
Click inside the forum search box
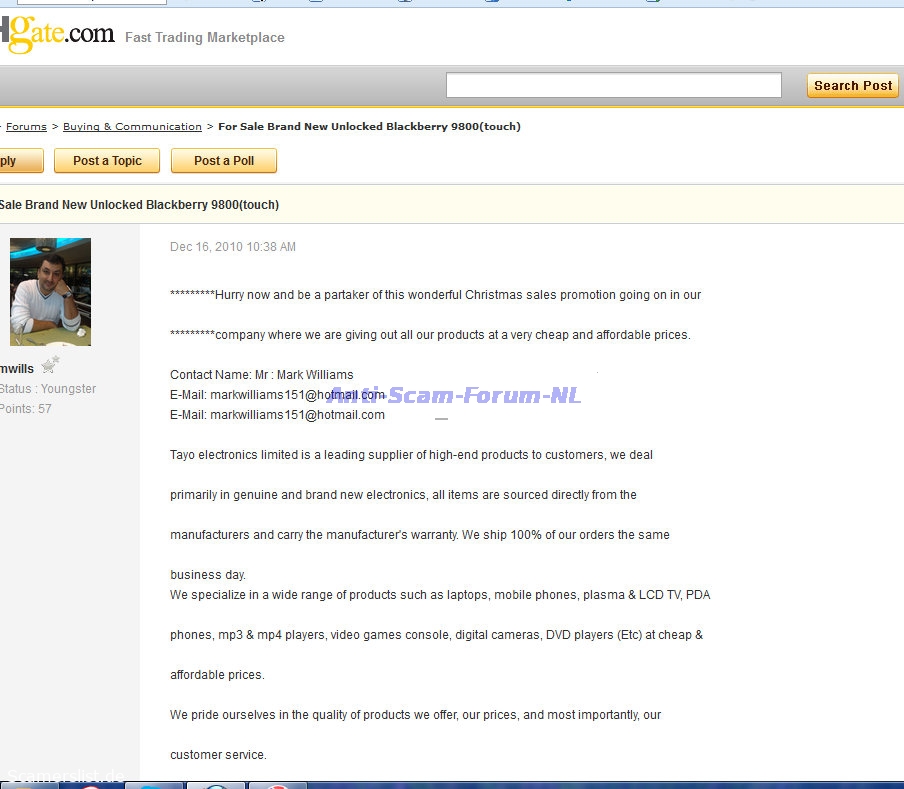coord(613,86)
